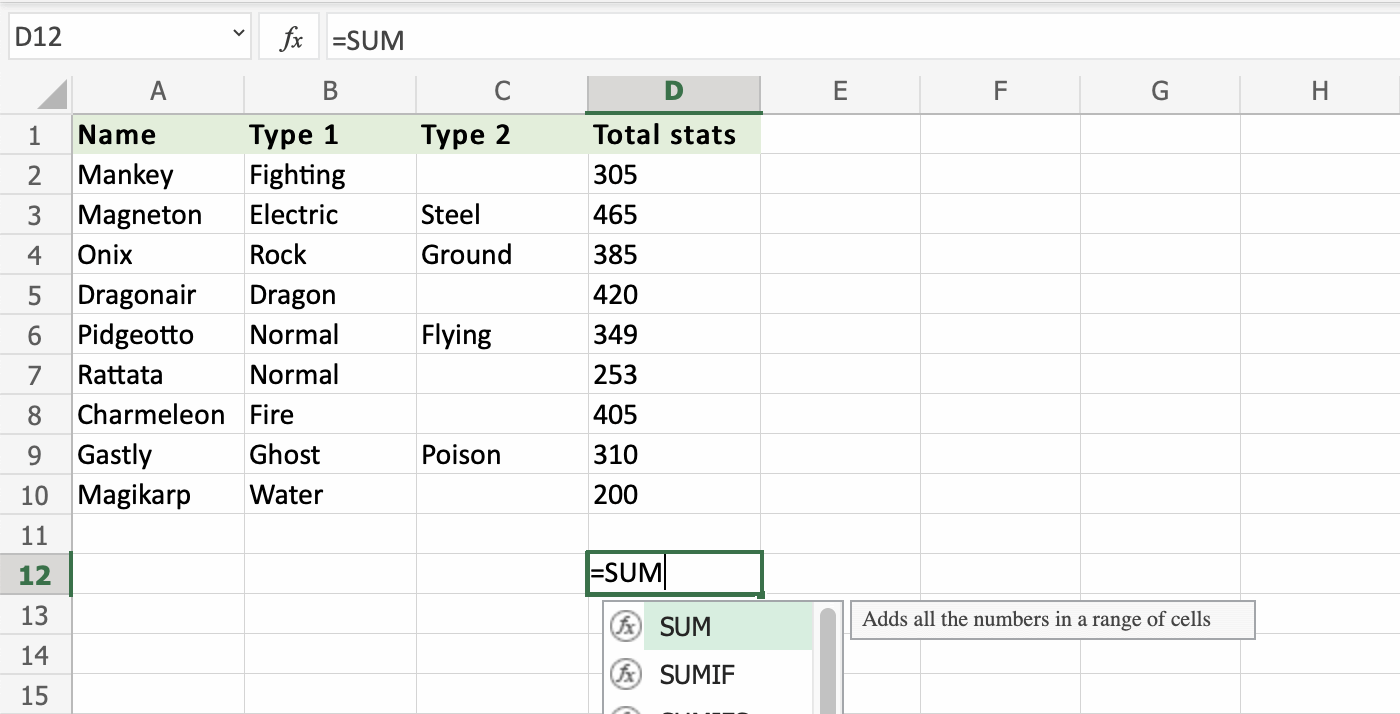Click the autocomplete list scrollbar
The width and height of the screenshot is (1400, 714).
click(827, 660)
